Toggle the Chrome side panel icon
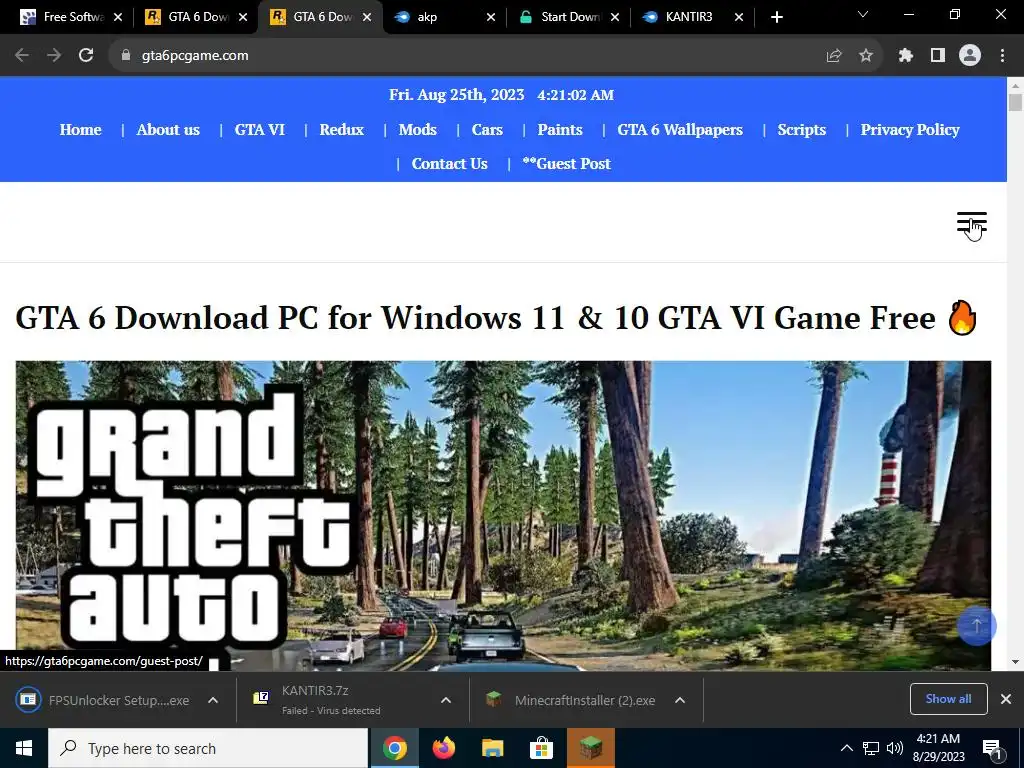Image resolution: width=1024 pixels, height=768 pixels. coord(938,56)
